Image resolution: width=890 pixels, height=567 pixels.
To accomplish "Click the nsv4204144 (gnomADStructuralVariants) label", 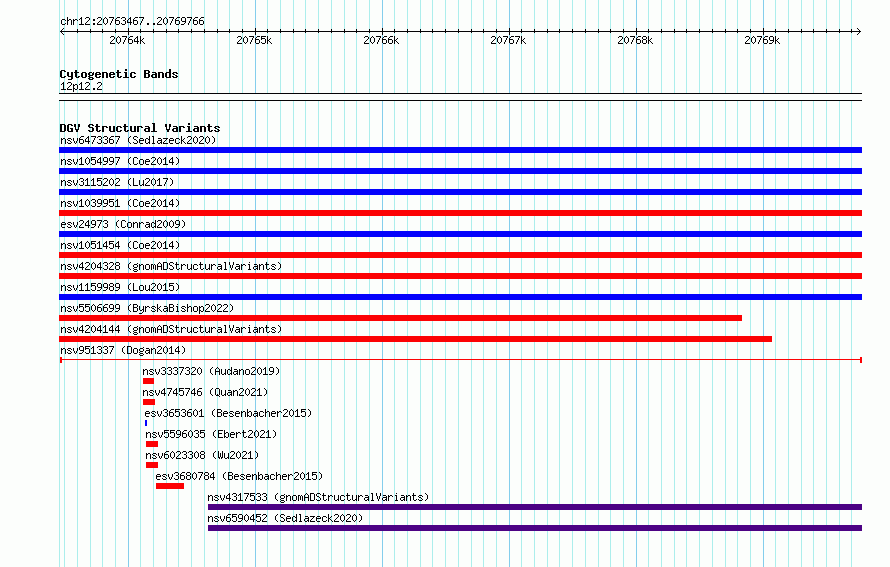I will [x=171, y=329].
